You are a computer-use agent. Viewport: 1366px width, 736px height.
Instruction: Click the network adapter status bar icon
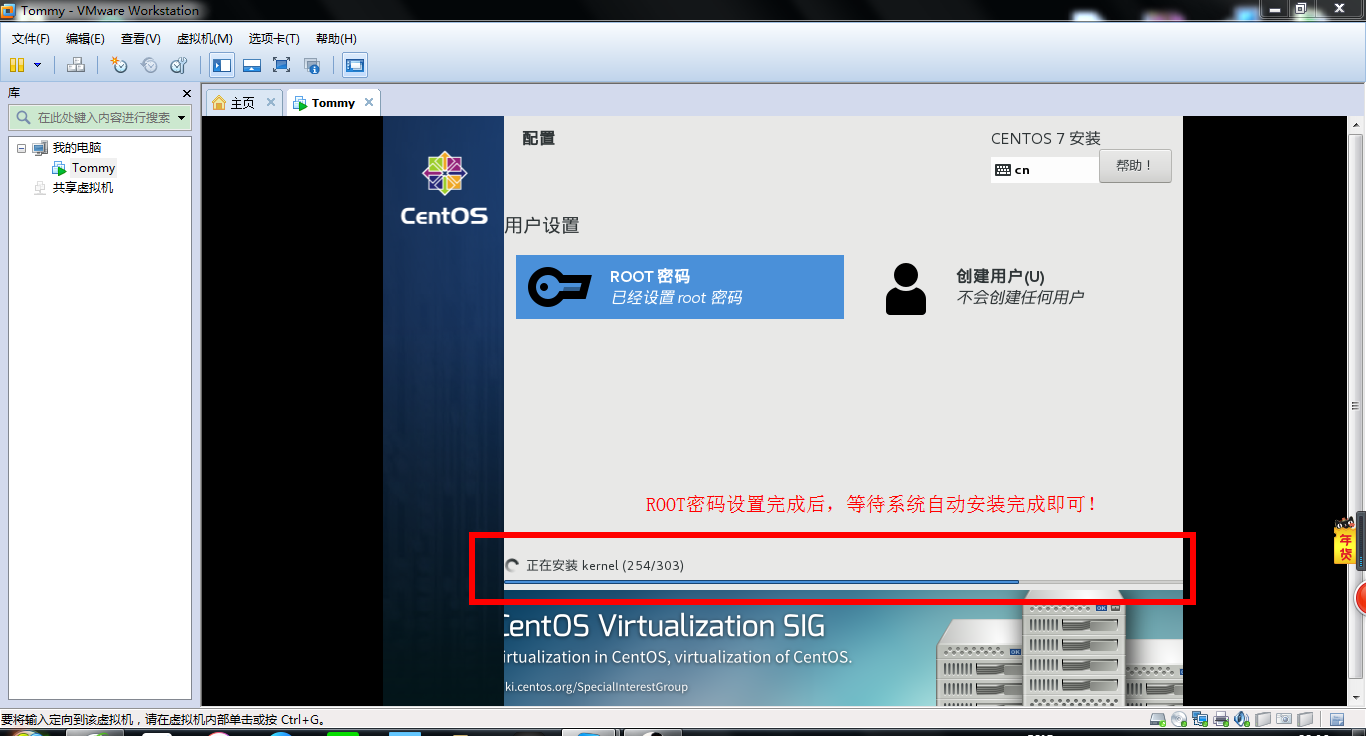1200,719
